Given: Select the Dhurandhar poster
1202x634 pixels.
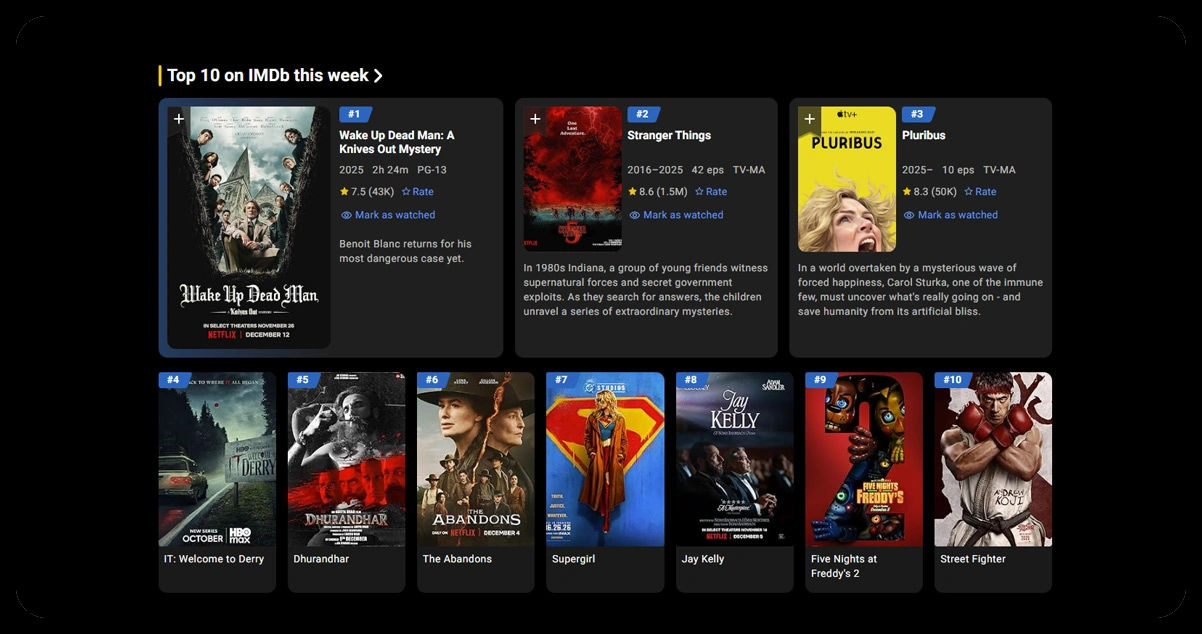Looking at the screenshot, I should pyautogui.click(x=346, y=460).
